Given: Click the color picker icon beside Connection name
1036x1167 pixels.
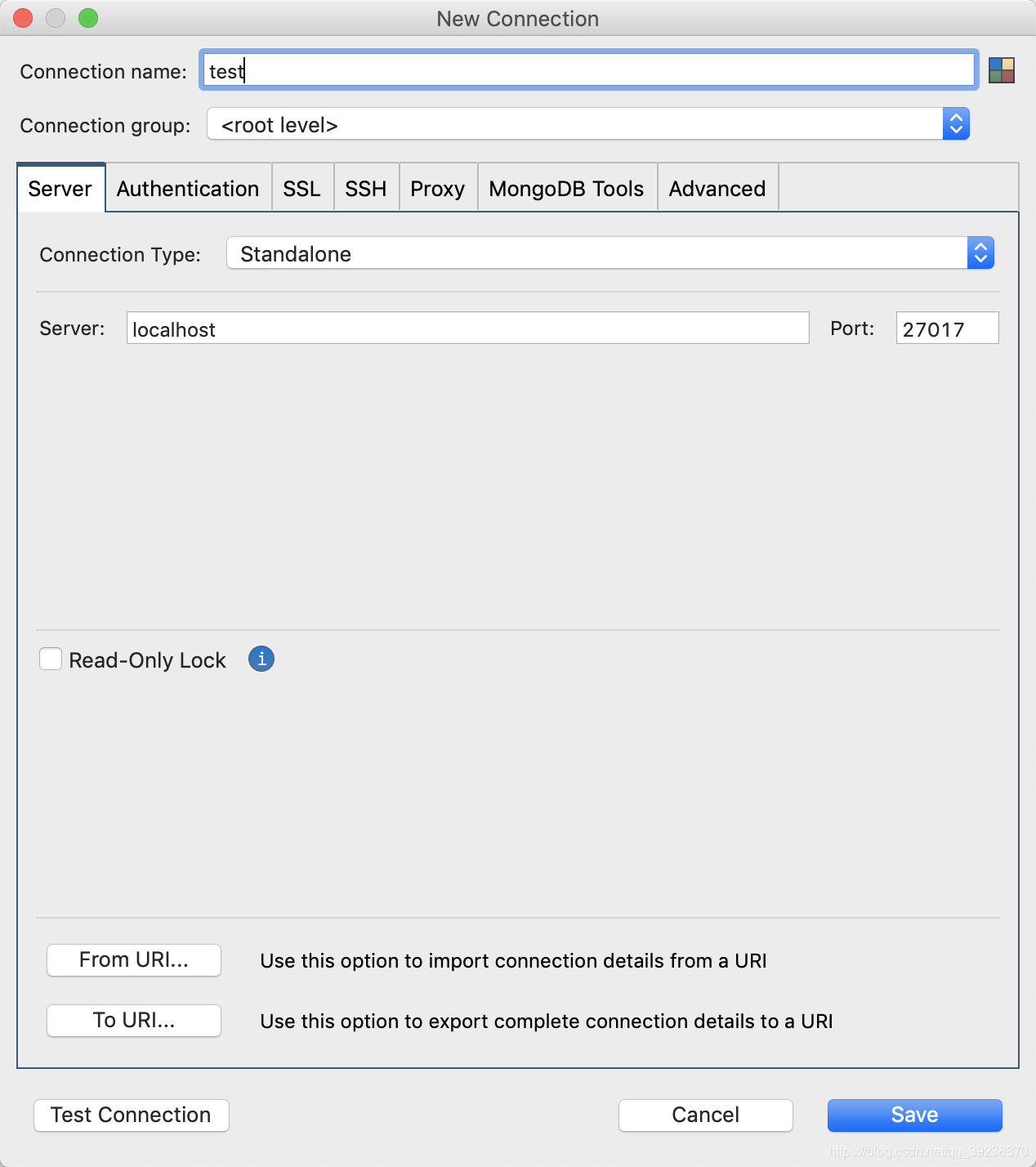Looking at the screenshot, I should point(1003,70).
